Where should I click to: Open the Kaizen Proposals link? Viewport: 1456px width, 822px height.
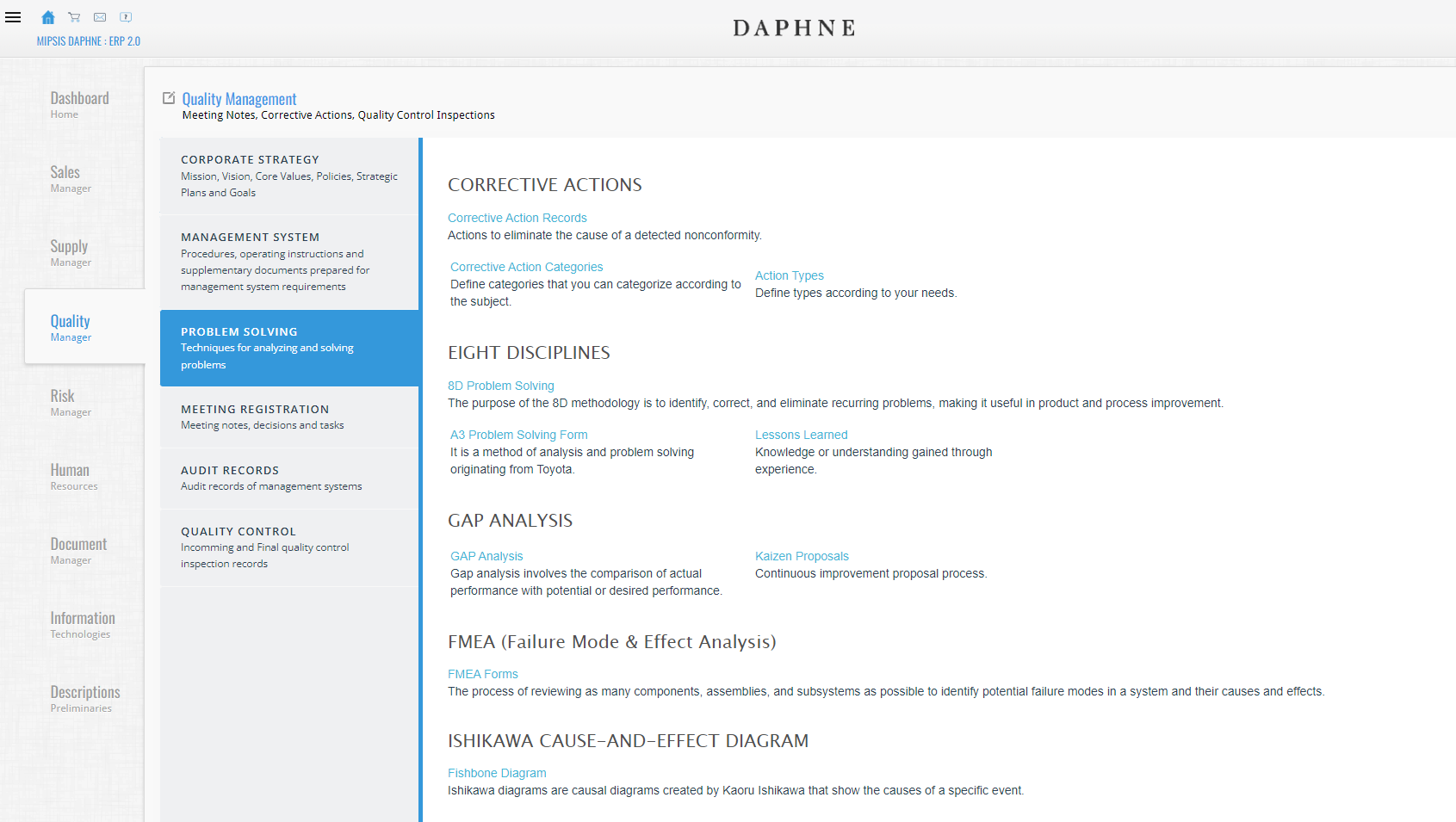(802, 556)
